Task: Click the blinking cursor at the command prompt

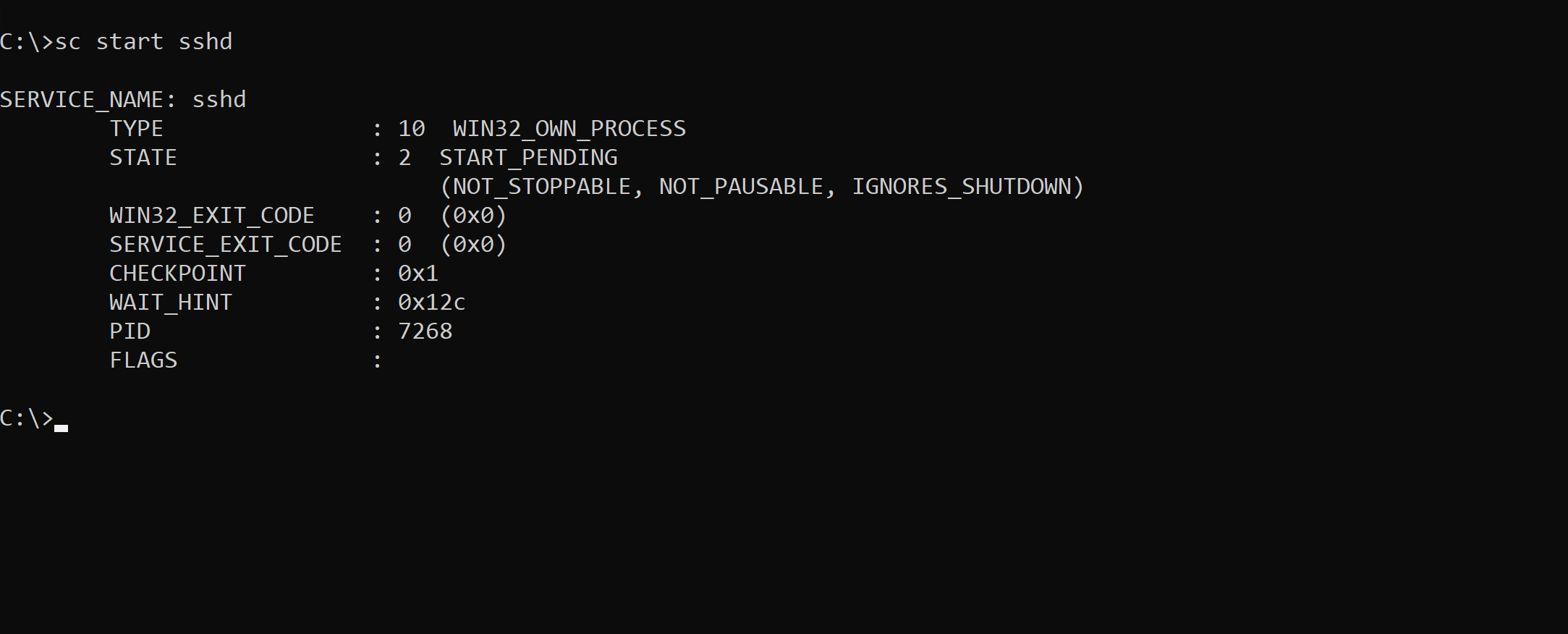Action: tap(61, 427)
